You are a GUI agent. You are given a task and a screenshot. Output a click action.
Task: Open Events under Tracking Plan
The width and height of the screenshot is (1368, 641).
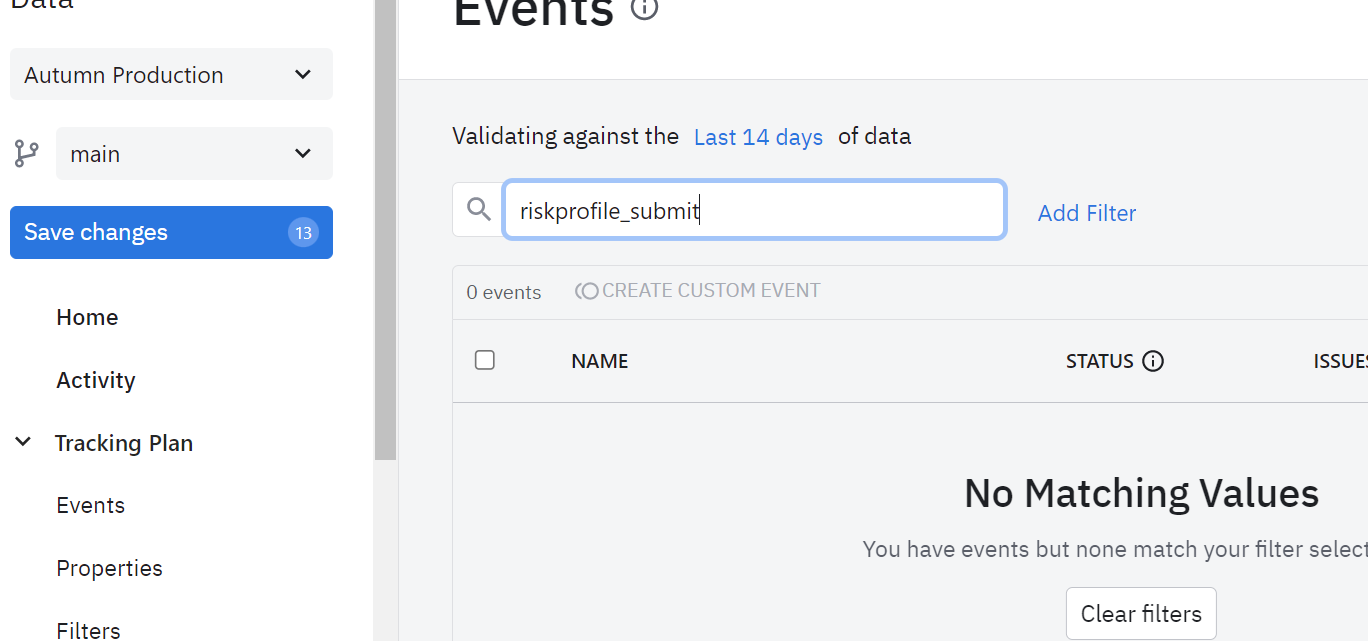tap(91, 505)
